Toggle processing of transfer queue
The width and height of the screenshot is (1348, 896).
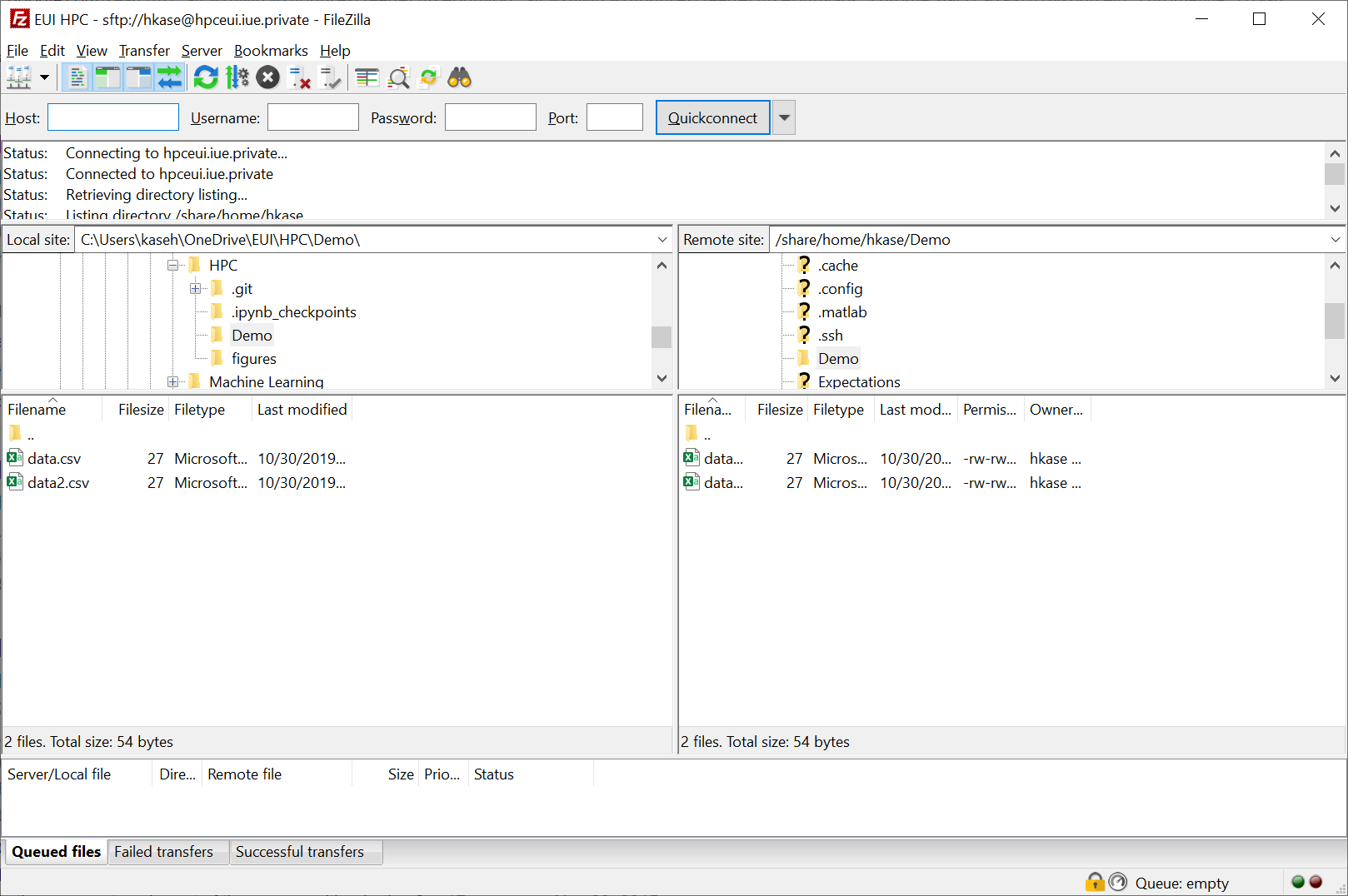(237, 78)
